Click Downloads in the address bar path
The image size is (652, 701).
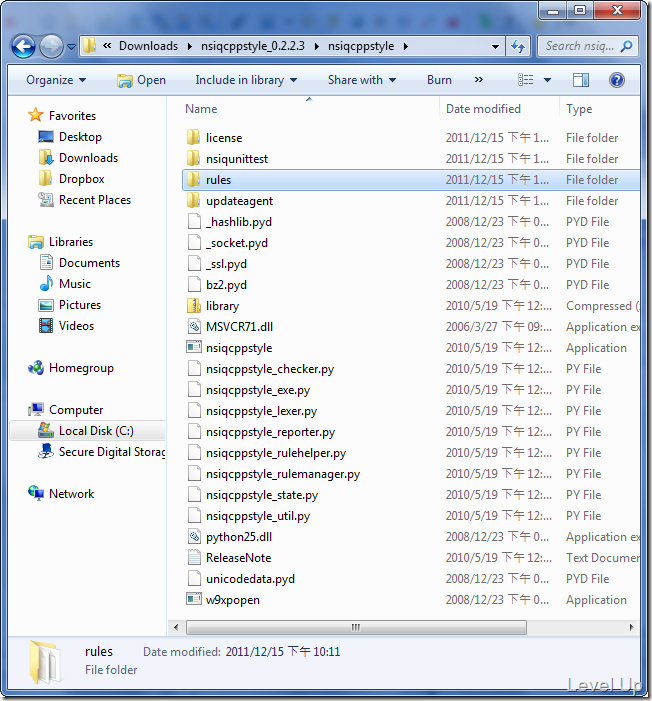coord(148,46)
